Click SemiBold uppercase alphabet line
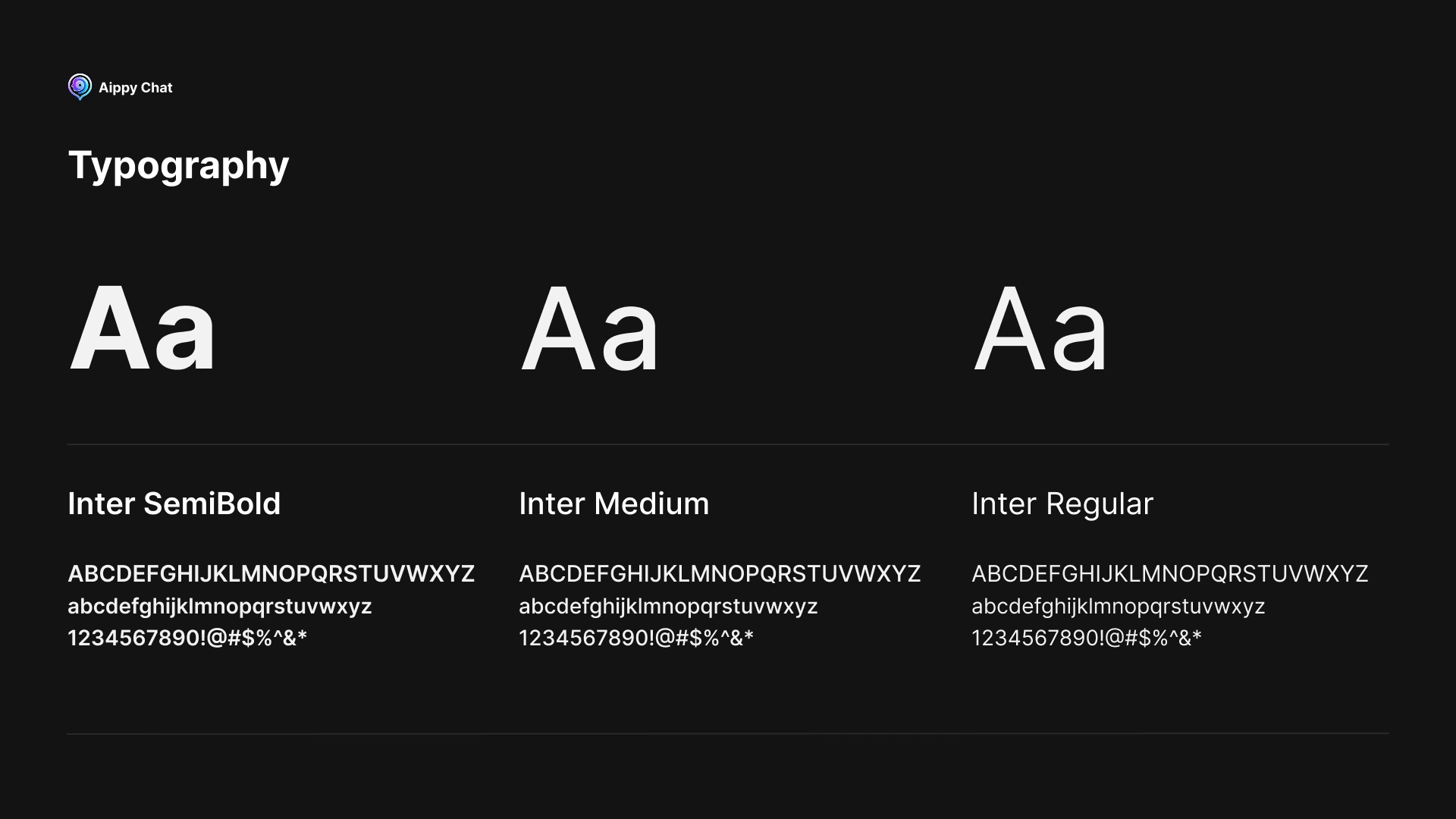The height and width of the screenshot is (819, 1456). (x=271, y=574)
